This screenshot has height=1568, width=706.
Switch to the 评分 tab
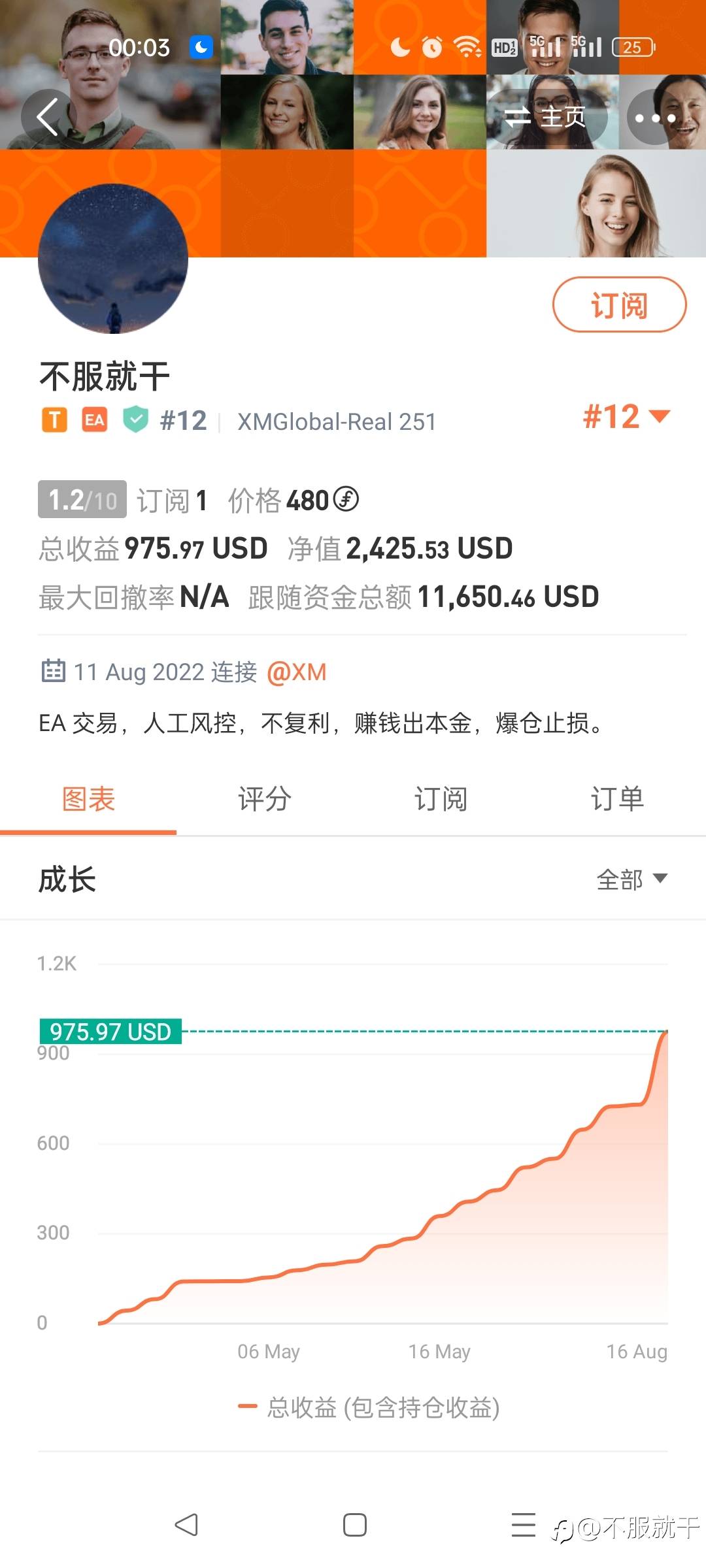point(265,799)
